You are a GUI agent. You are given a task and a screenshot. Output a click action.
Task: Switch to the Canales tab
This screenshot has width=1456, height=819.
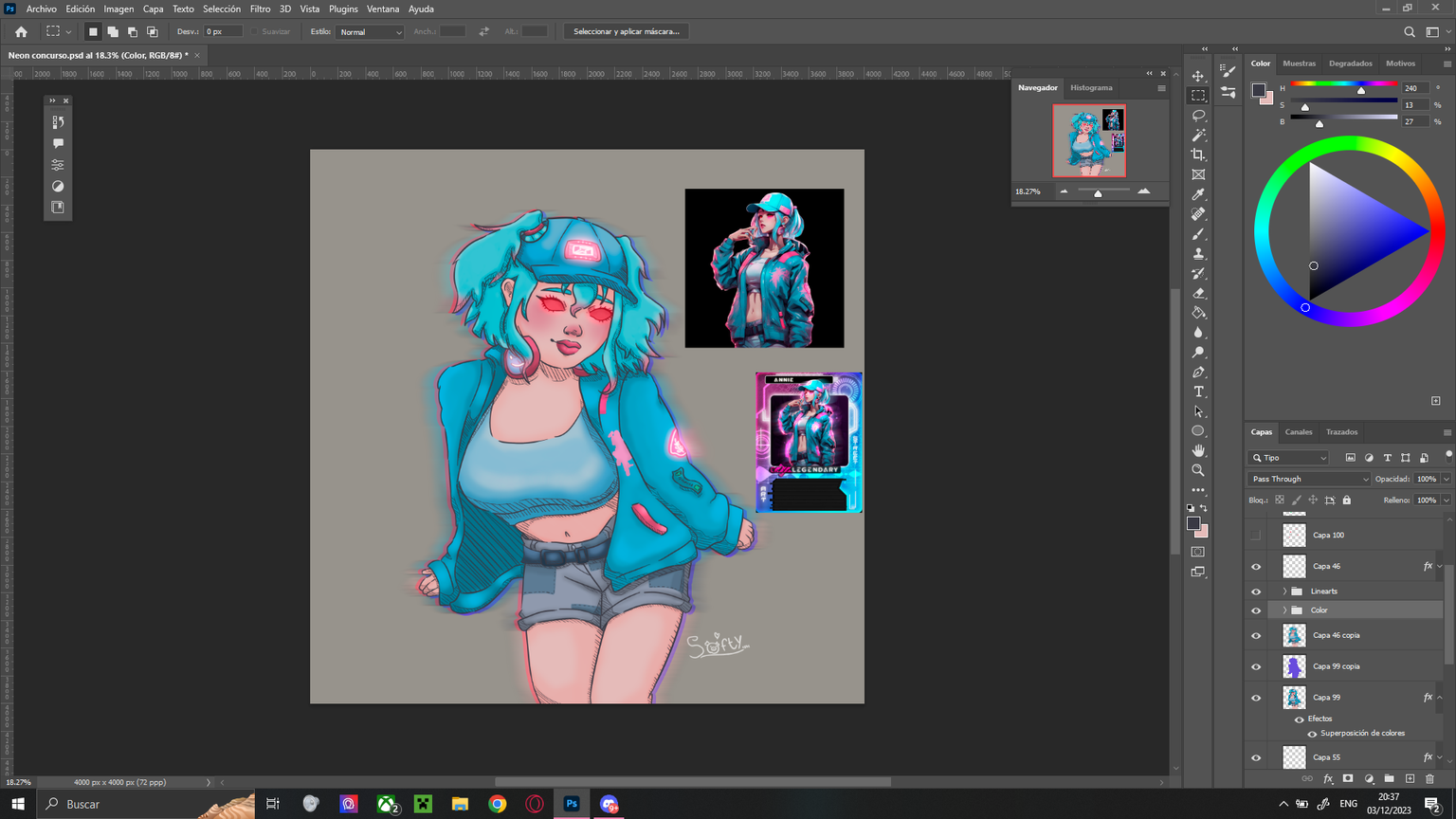tap(1299, 432)
